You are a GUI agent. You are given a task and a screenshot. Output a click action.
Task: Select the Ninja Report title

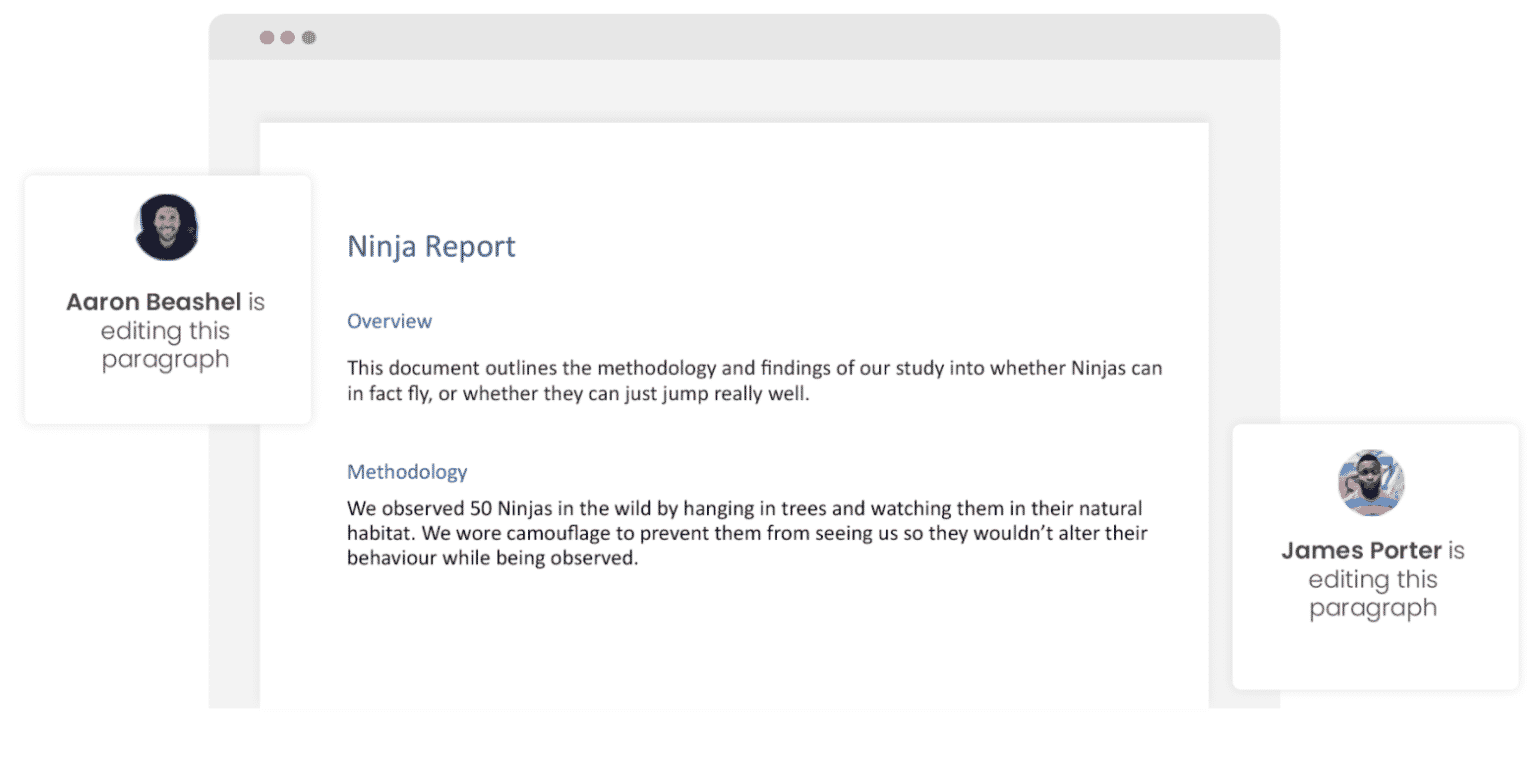[x=431, y=246]
